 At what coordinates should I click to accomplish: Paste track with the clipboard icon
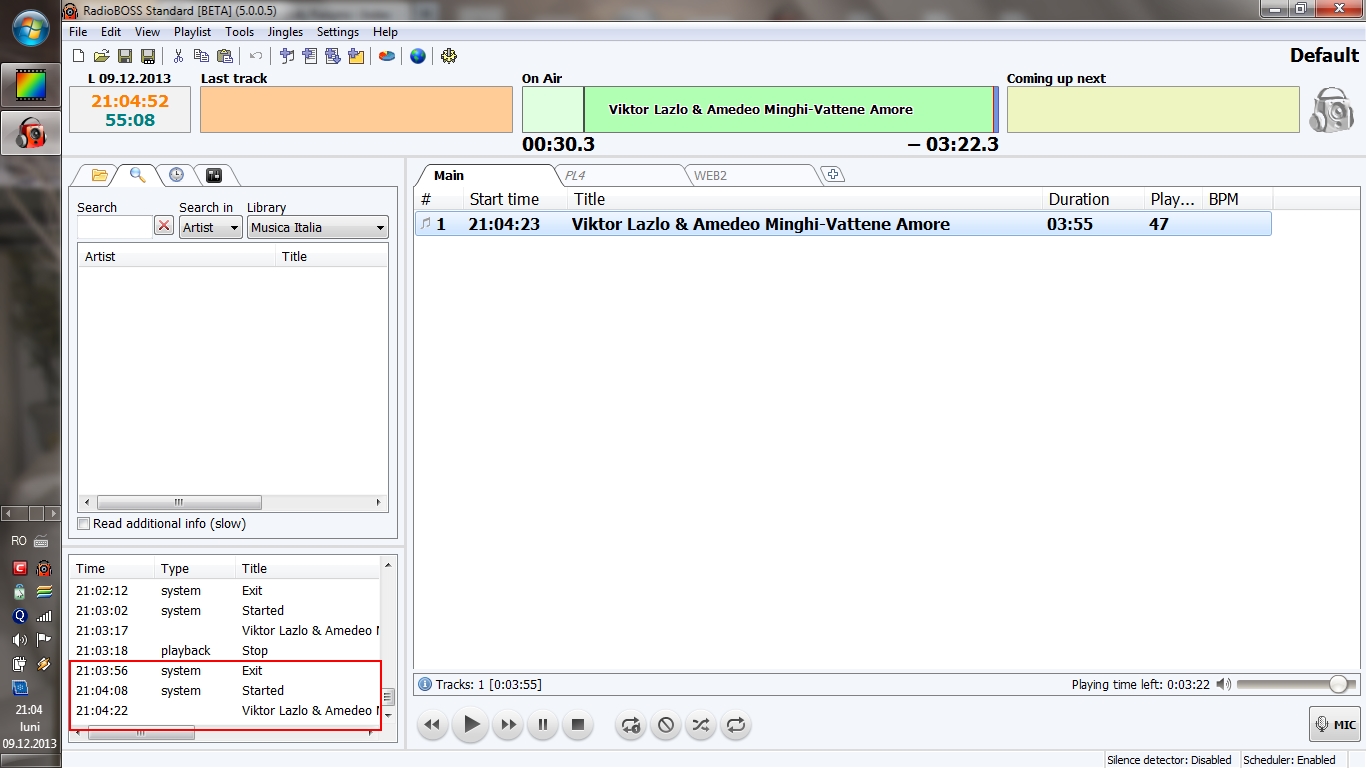(224, 56)
